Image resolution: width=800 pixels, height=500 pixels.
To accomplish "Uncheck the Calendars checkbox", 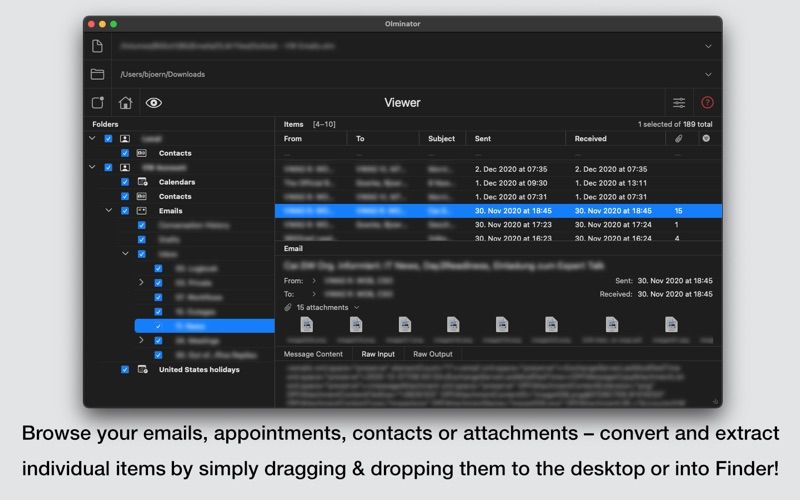I will pyautogui.click(x=125, y=182).
